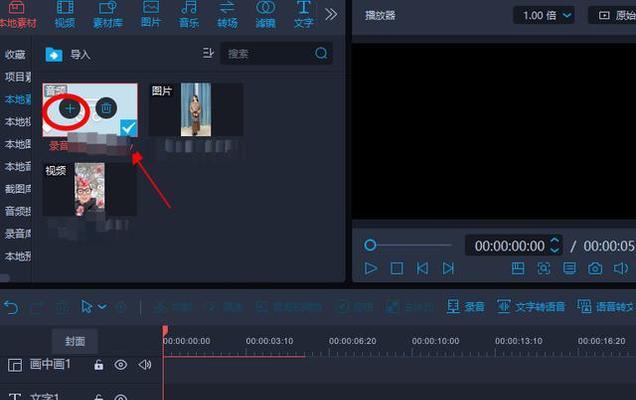The image size is (636, 400).
Task: Jump to the next frame
Action: [448, 269]
